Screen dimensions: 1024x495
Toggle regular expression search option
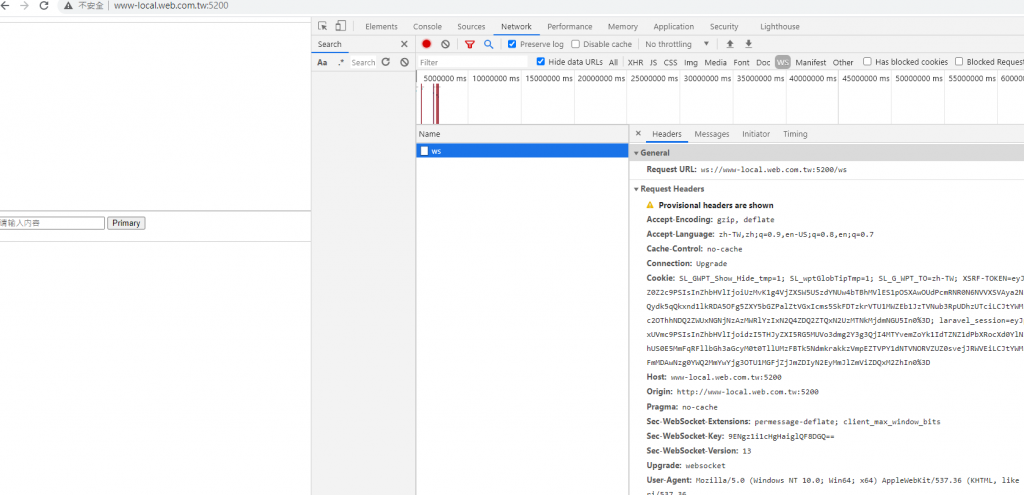[x=341, y=63]
